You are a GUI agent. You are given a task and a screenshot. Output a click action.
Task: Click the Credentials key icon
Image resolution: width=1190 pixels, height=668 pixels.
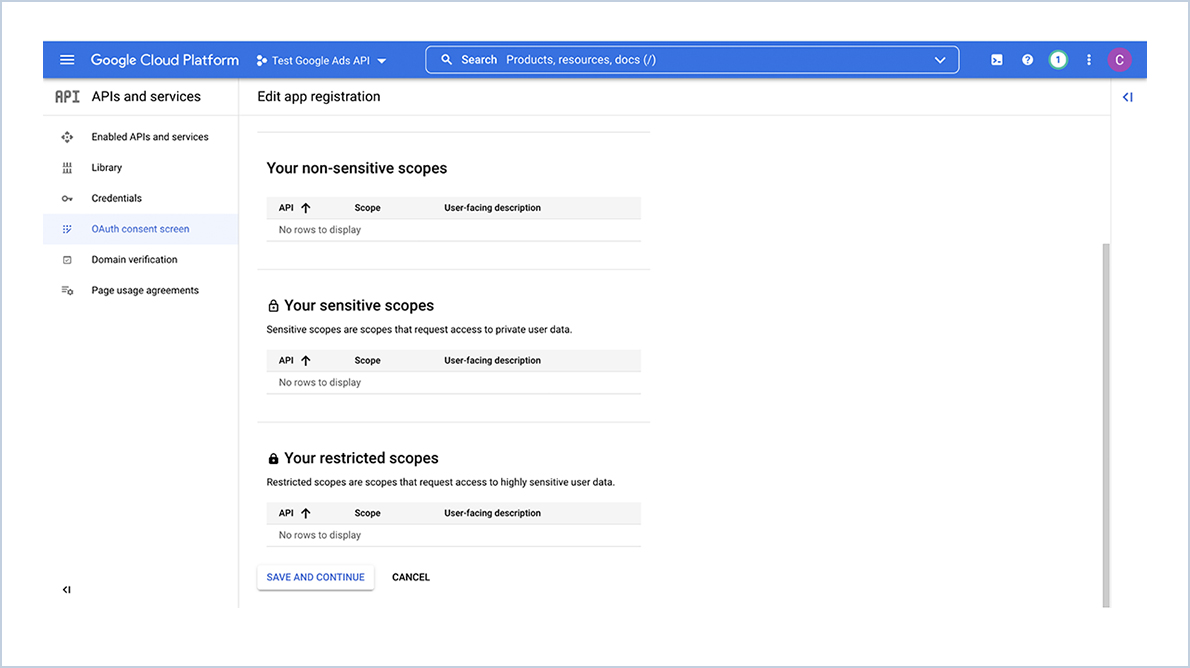[x=65, y=198]
